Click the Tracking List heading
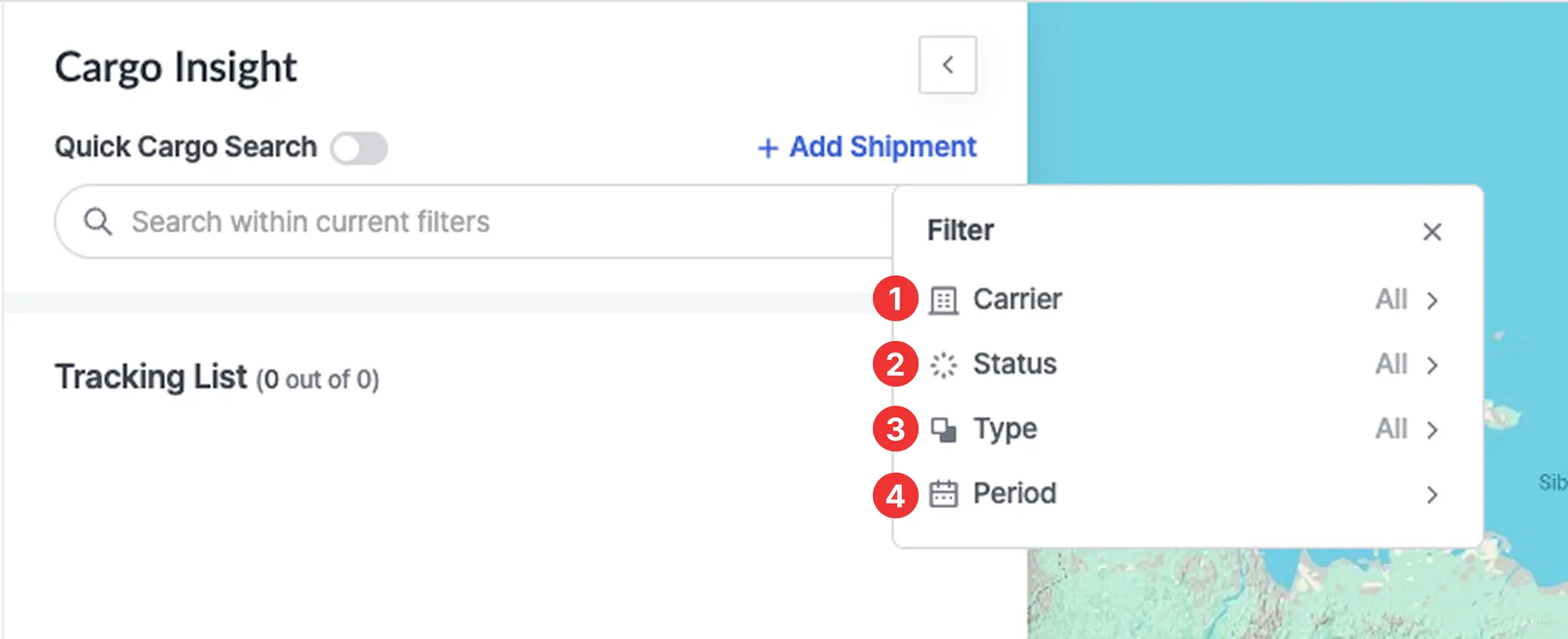This screenshot has width=1568, height=639. [x=151, y=377]
